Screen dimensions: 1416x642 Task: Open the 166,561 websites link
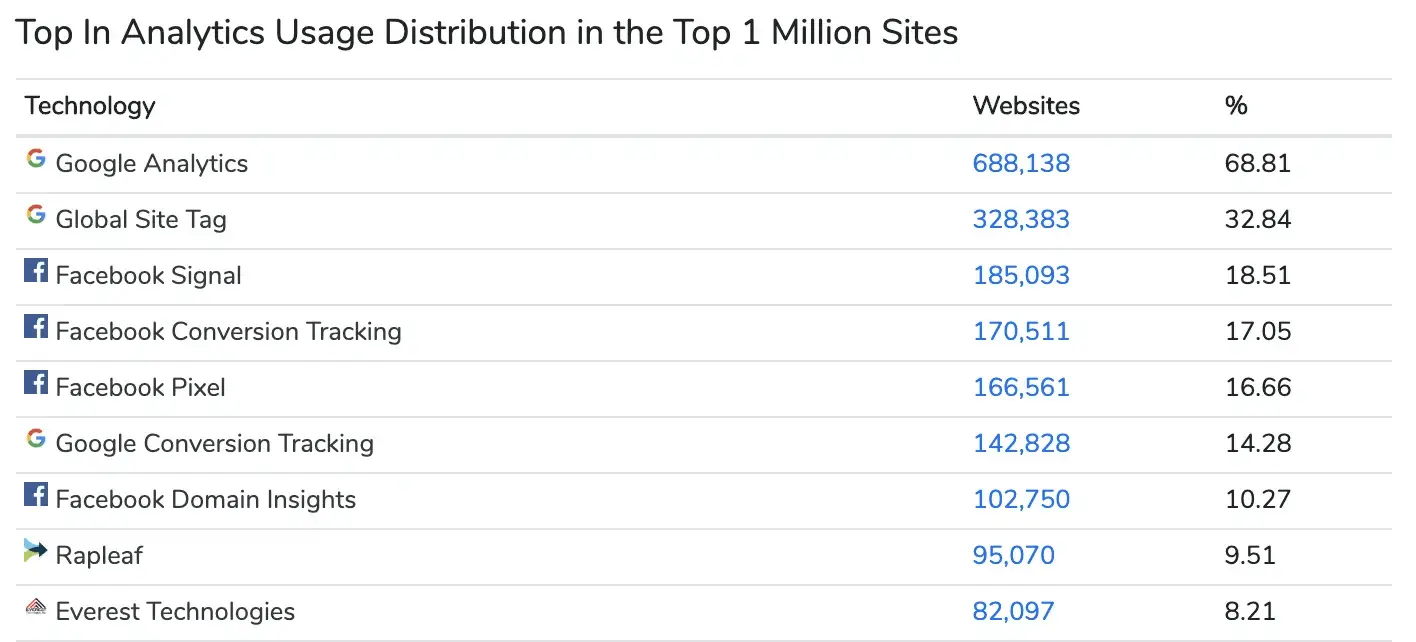coord(1021,387)
